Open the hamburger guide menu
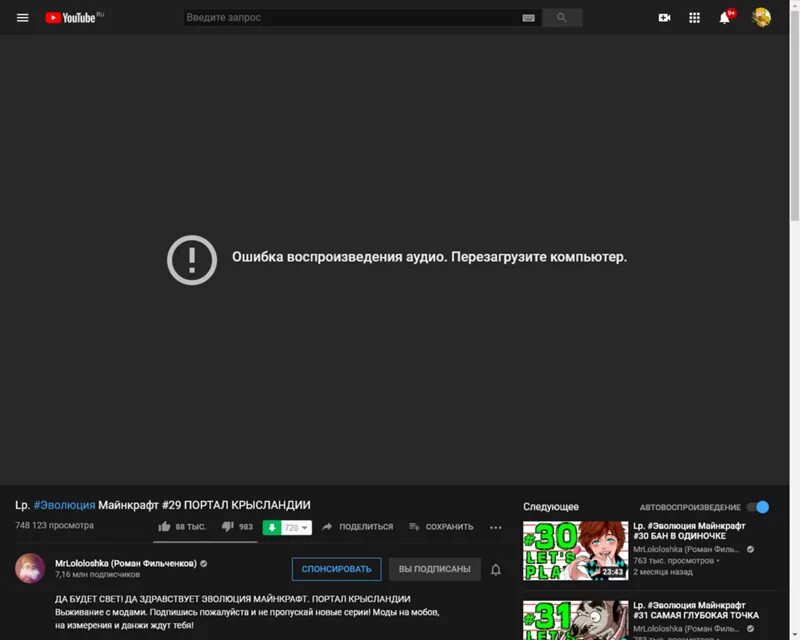800x640 pixels. click(22, 18)
